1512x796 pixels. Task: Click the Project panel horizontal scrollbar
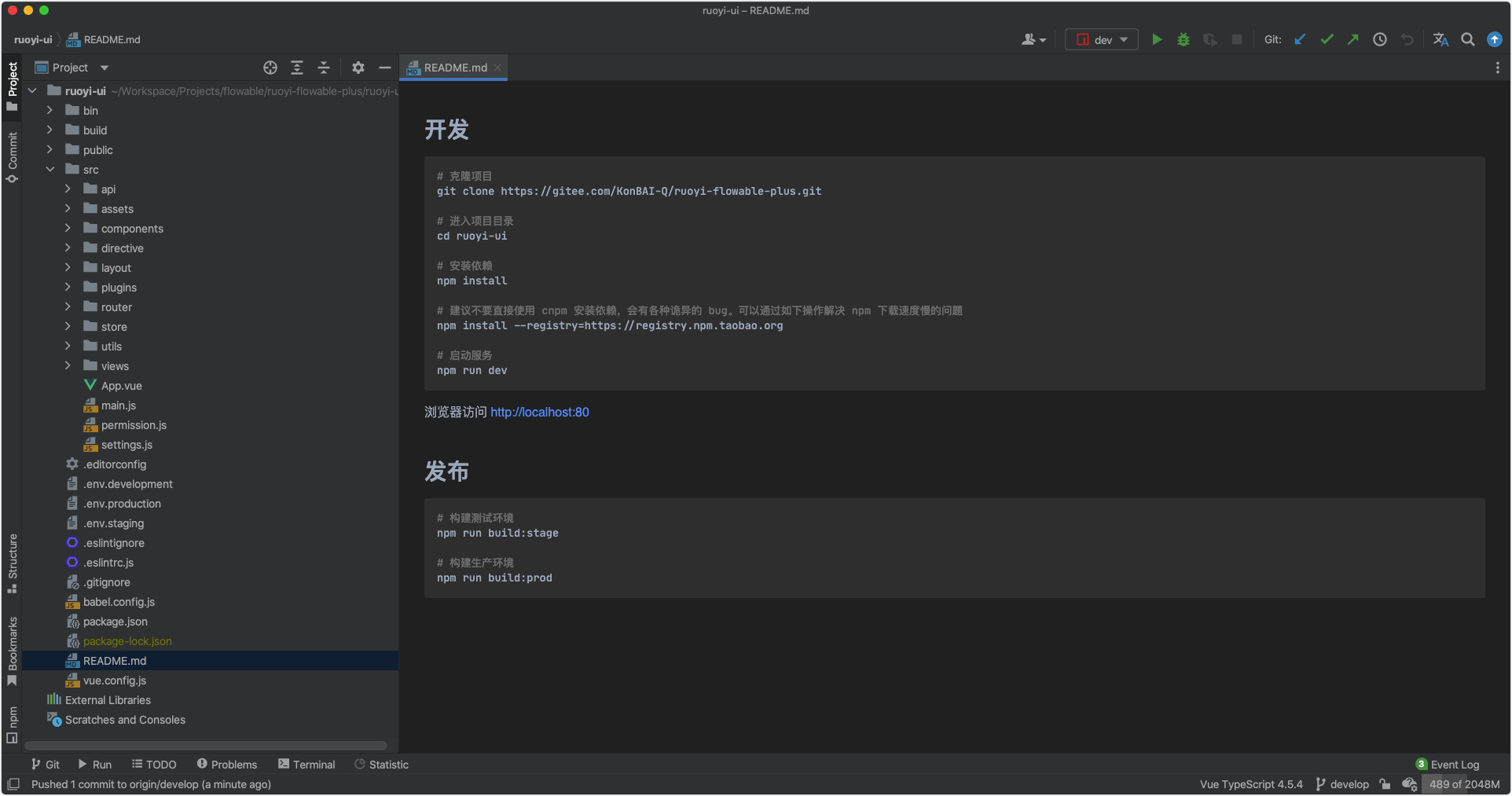(206, 746)
